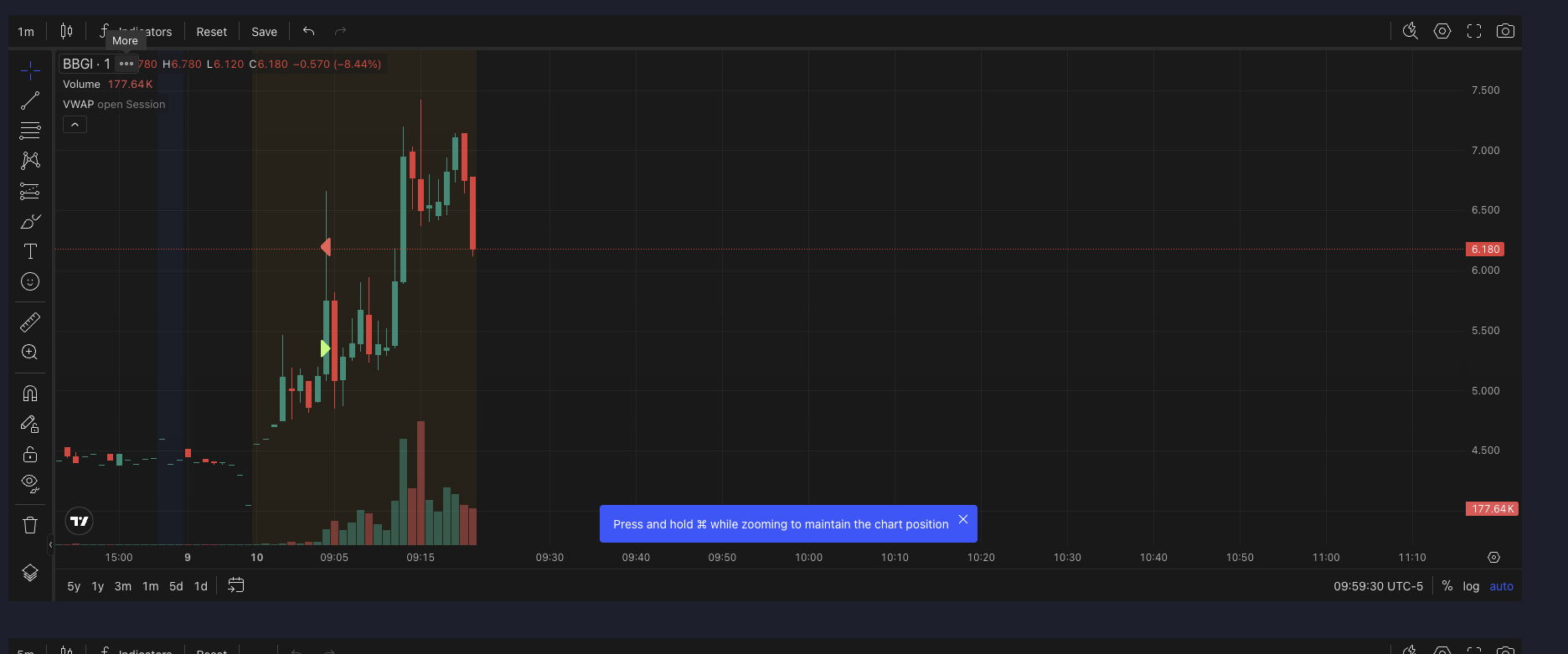Open the candlestick chart style menu
Image resolution: width=1568 pixels, height=654 pixels.
66,32
